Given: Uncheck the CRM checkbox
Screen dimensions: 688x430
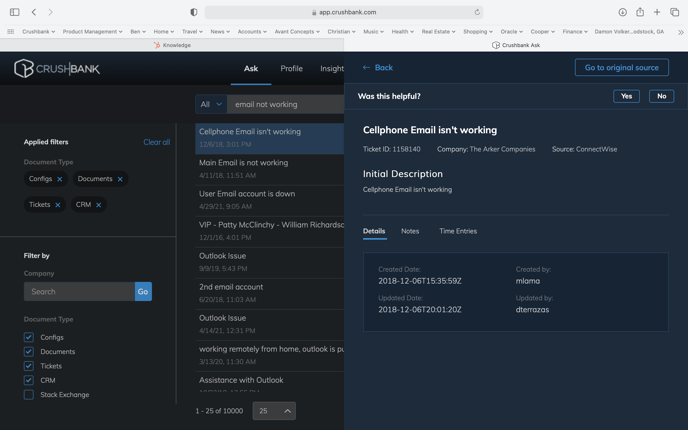Looking at the screenshot, I should point(29,380).
